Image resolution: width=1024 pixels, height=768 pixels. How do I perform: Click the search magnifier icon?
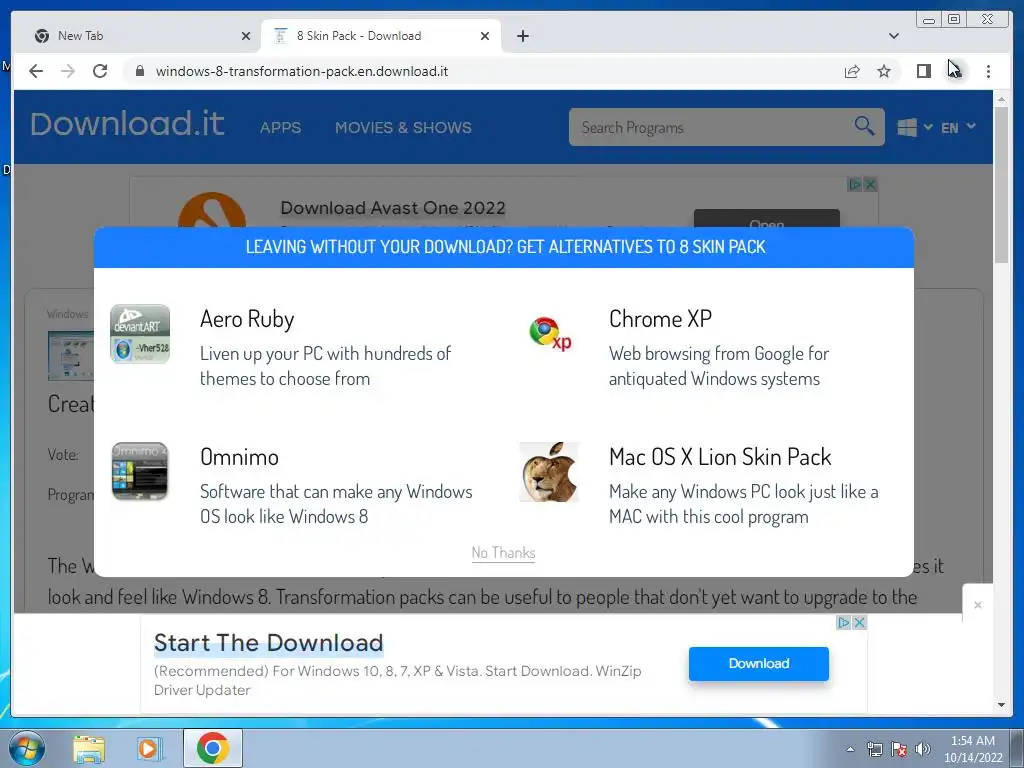coord(864,125)
